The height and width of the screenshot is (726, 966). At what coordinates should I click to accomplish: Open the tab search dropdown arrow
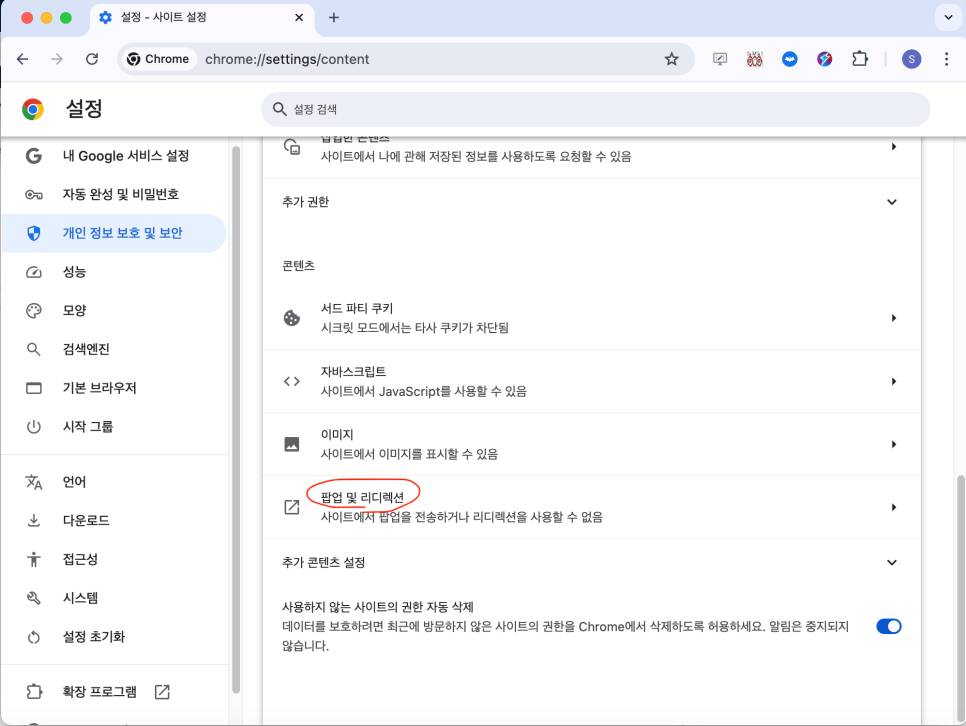coord(946,18)
